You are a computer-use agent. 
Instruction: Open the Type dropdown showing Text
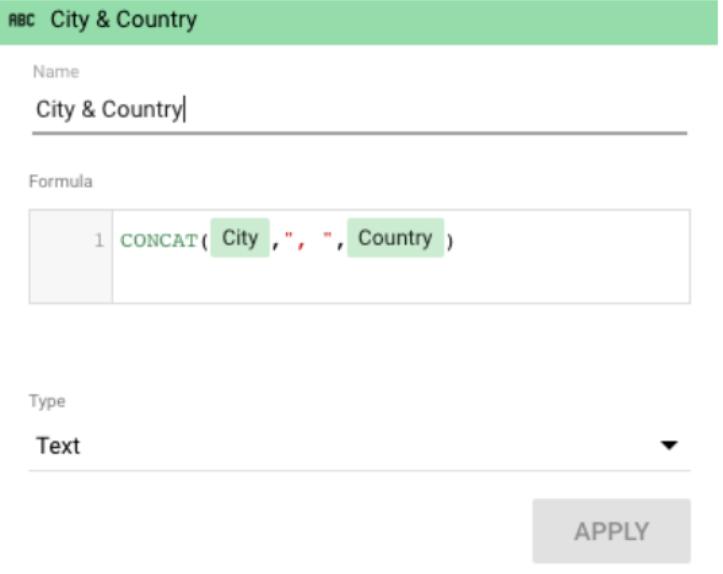[340, 446]
